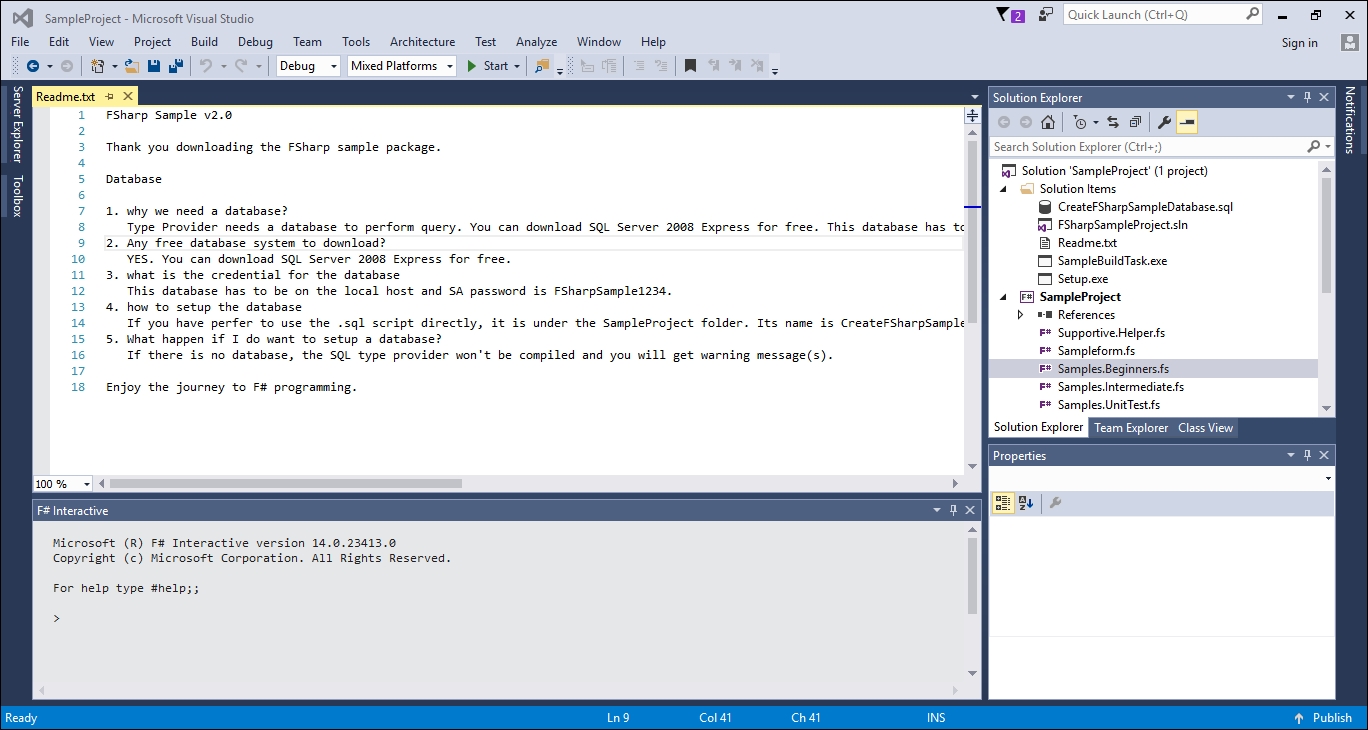This screenshot has width=1368, height=730.
Task: Open Properties via Solution Explorer wrench icon
Action: [1164, 122]
